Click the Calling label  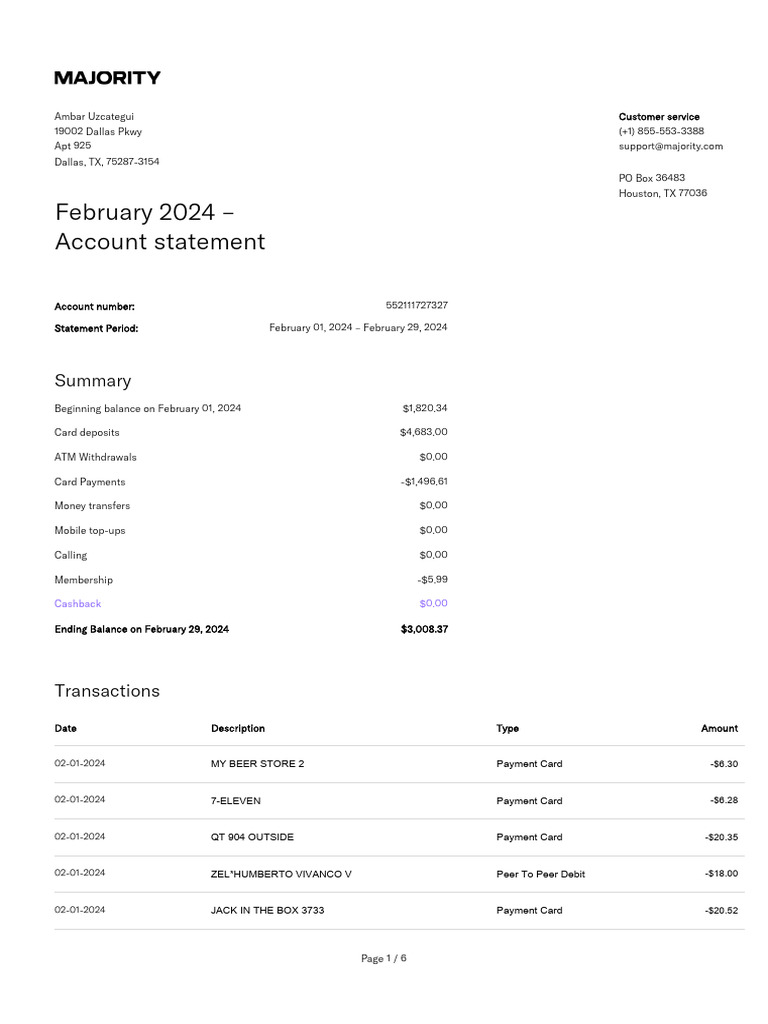click(71, 555)
